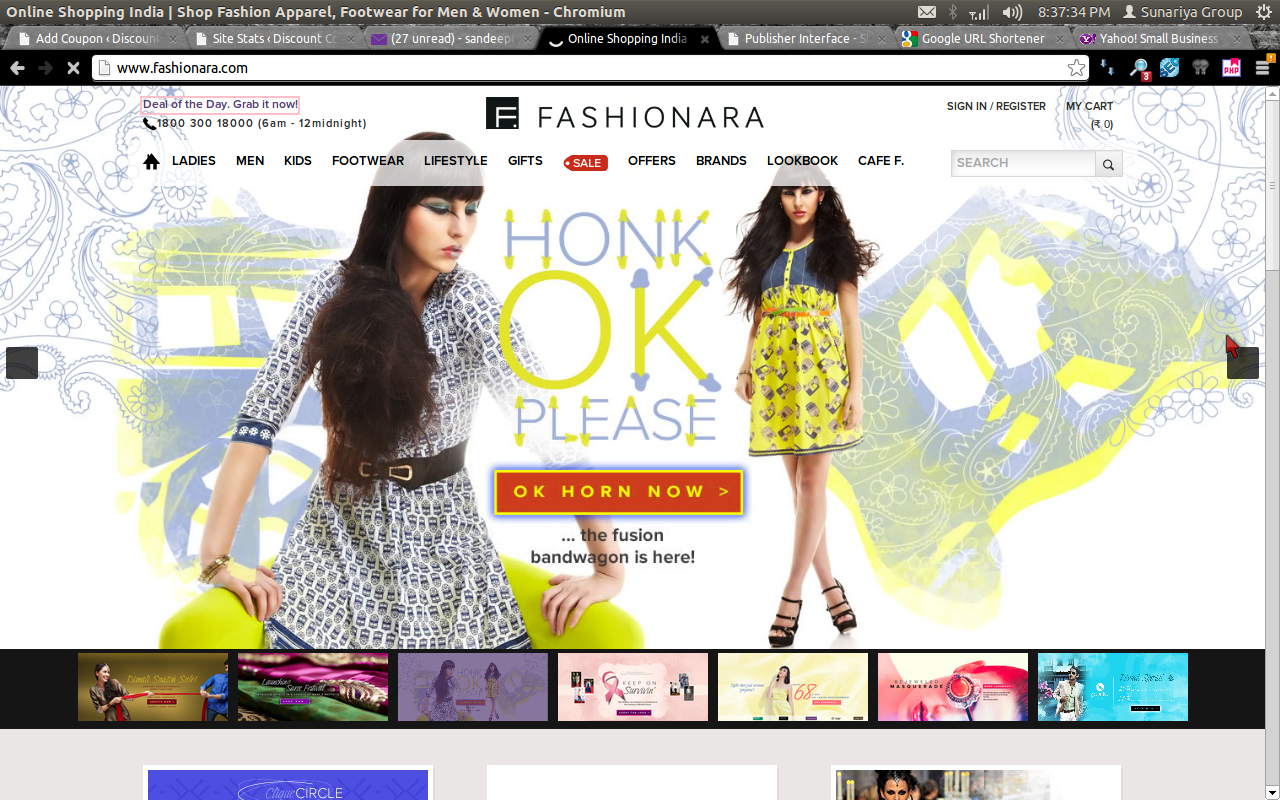Close the Yahoo! Small Business tab
Viewport: 1280px width, 800px height.
(1236, 39)
